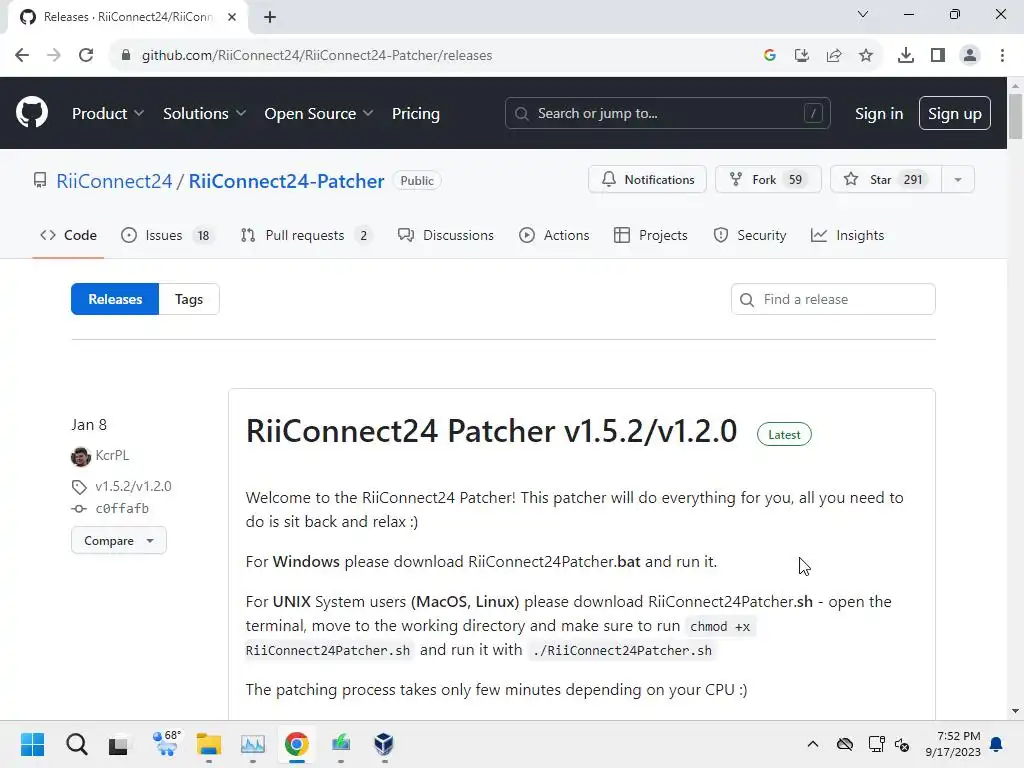The width and height of the screenshot is (1024, 768).
Task: Switch to the Issues tab
Action: point(167,235)
